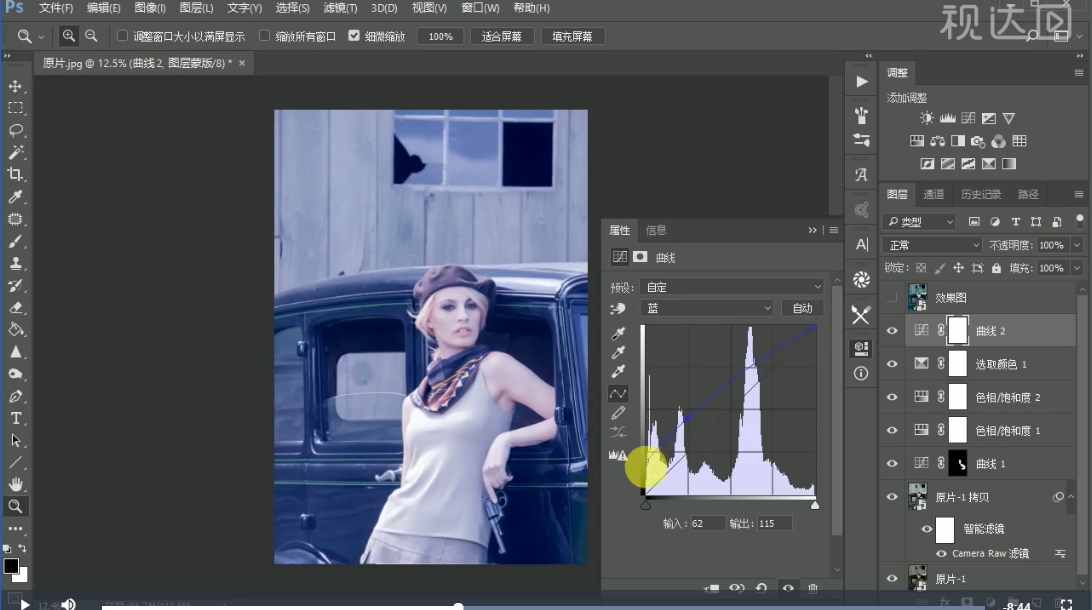Choose the edit points curve mode
Screen dimensions: 1092x610
point(618,393)
